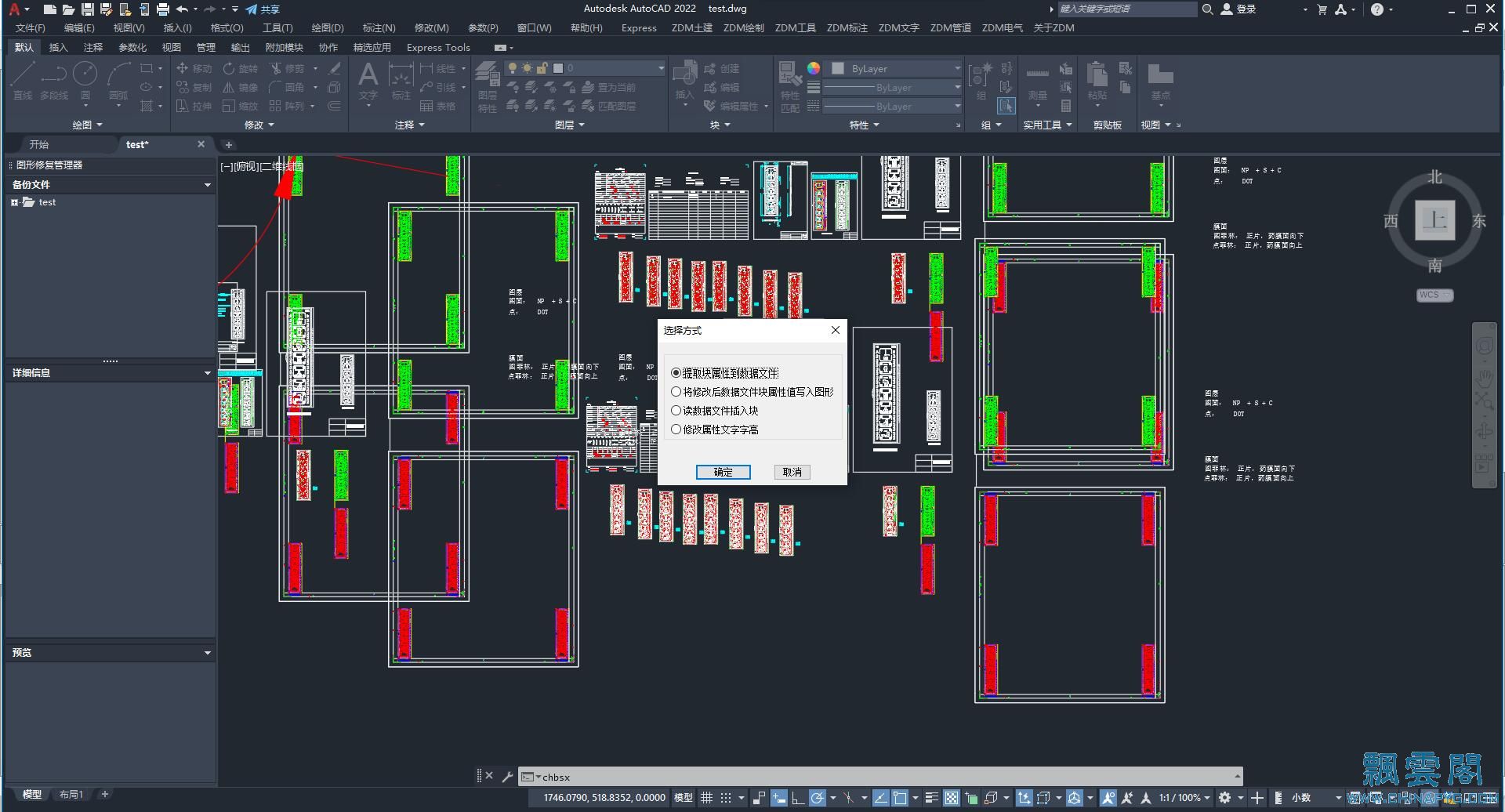Click the Quick Calculator icon in utilities
The image size is (1505, 812).
click(1066, 106)
